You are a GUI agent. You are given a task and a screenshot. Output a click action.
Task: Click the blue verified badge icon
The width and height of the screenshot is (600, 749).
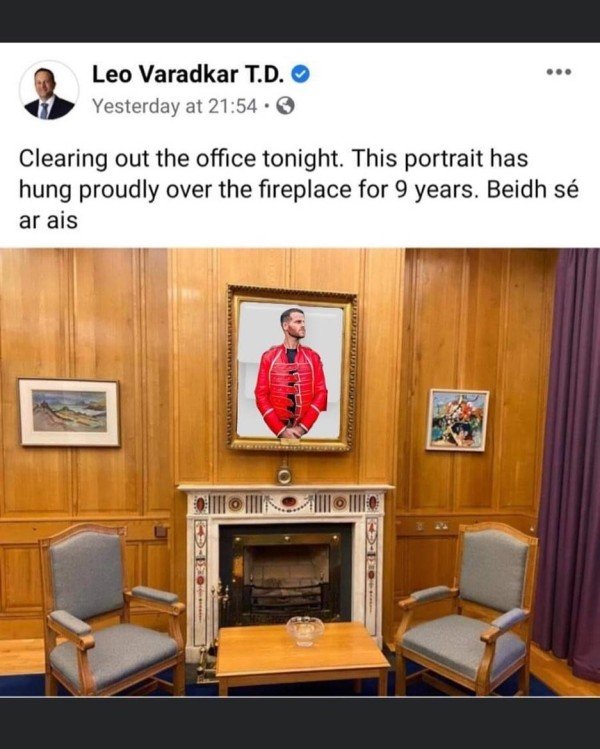pos(300,74)
